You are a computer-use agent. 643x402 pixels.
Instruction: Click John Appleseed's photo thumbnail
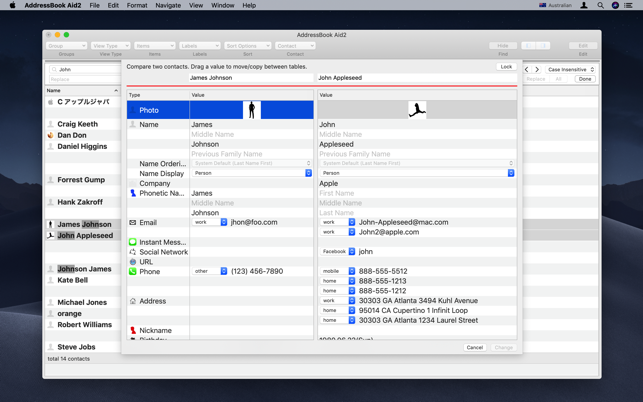[x=417, y=110]
